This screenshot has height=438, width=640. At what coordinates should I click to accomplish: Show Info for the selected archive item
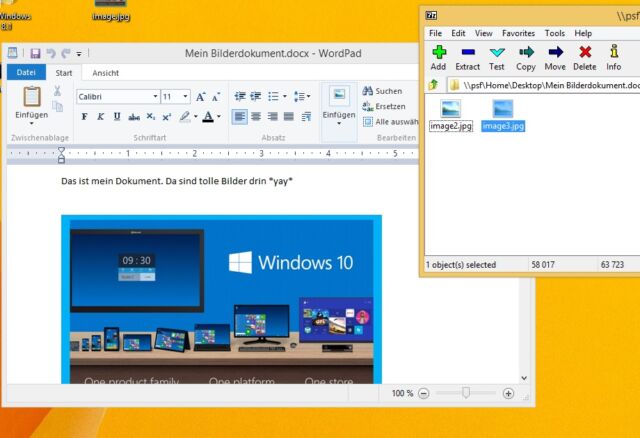pos(613,57)
